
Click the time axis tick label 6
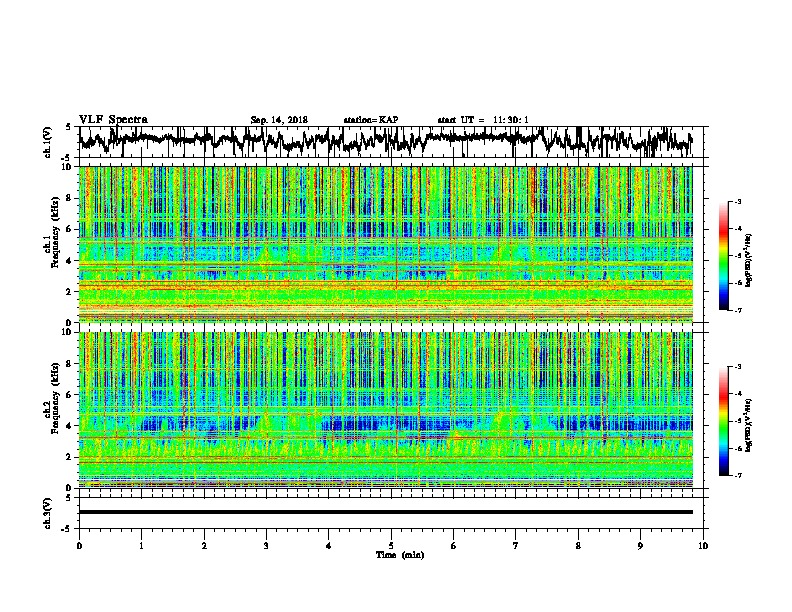(x=454, y=546)
